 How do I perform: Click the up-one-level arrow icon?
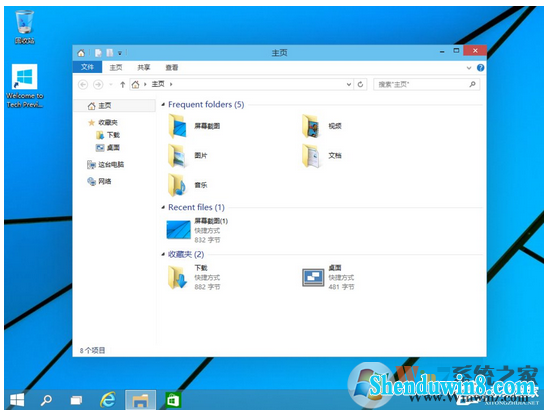[x=122, y=84]
